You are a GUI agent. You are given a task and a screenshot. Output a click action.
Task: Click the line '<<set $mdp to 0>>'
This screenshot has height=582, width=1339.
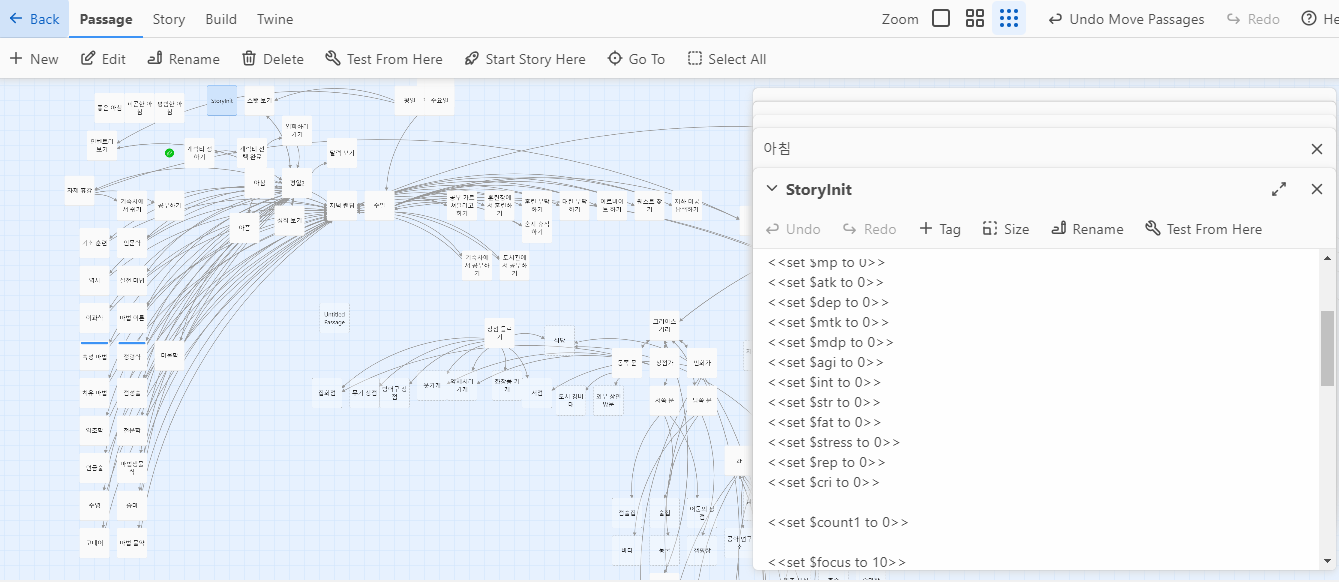click(831, 342)
